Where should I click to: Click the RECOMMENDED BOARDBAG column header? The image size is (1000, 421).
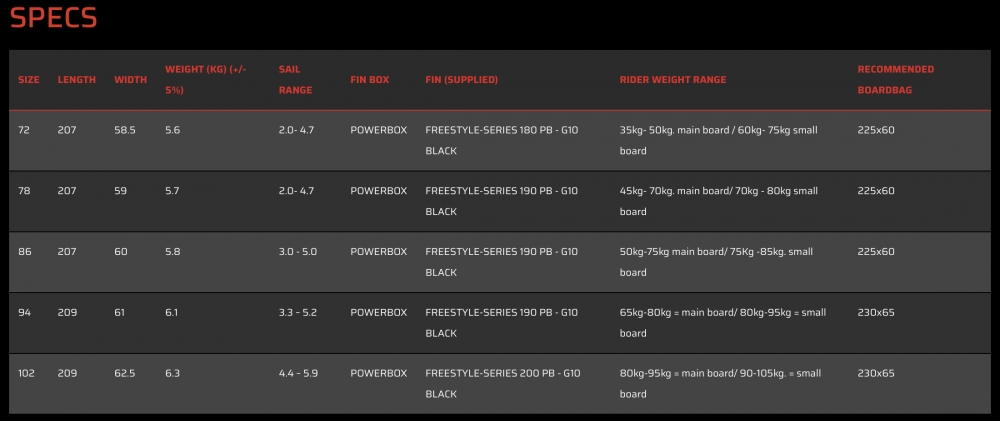(896, 79)
